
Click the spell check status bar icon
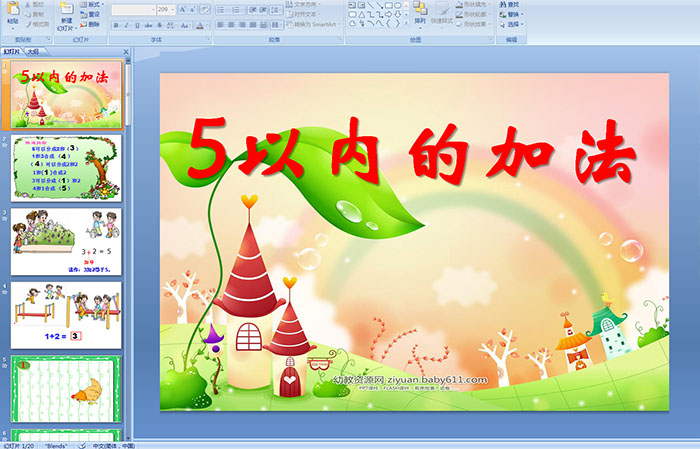[82, 445]
